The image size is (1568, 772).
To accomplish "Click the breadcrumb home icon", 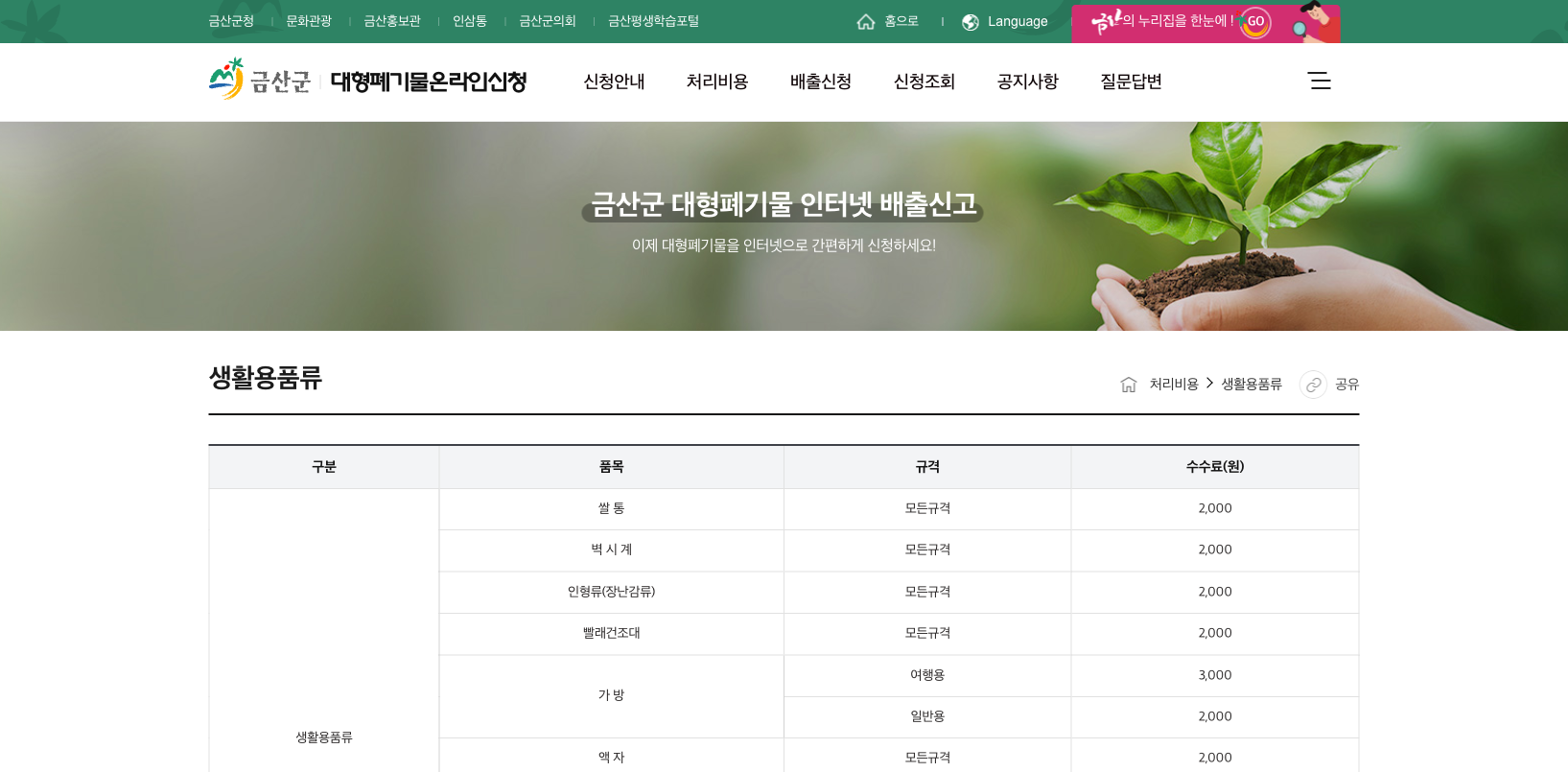I will coord(1129,385).
